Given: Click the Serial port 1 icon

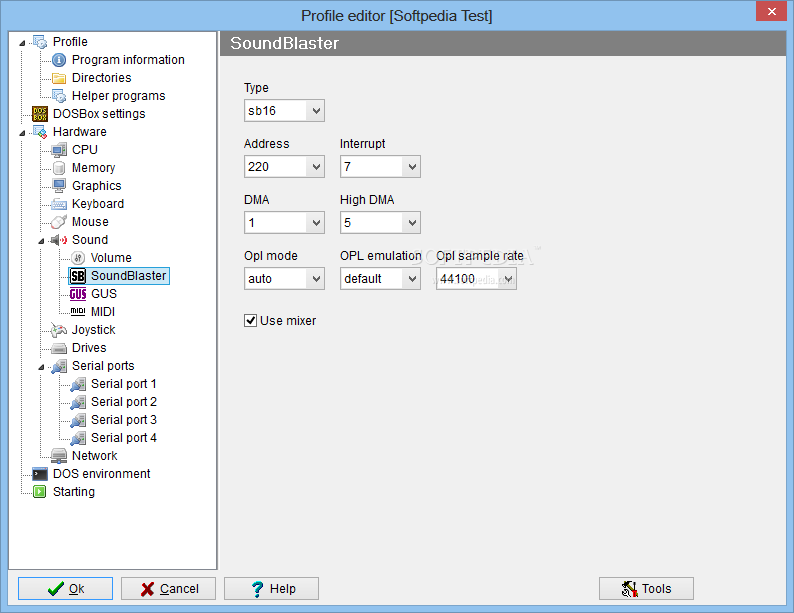Looking at the screenshot, I should click(78, 384).
